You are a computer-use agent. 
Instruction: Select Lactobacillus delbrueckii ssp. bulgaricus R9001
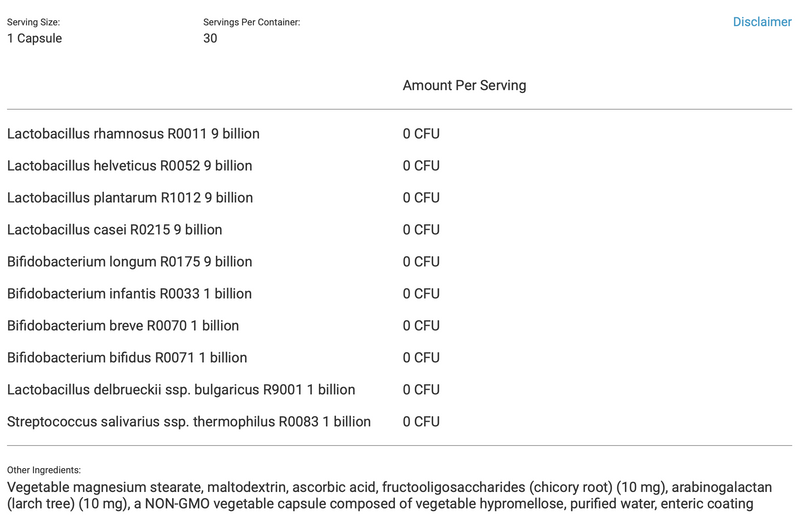181,390
